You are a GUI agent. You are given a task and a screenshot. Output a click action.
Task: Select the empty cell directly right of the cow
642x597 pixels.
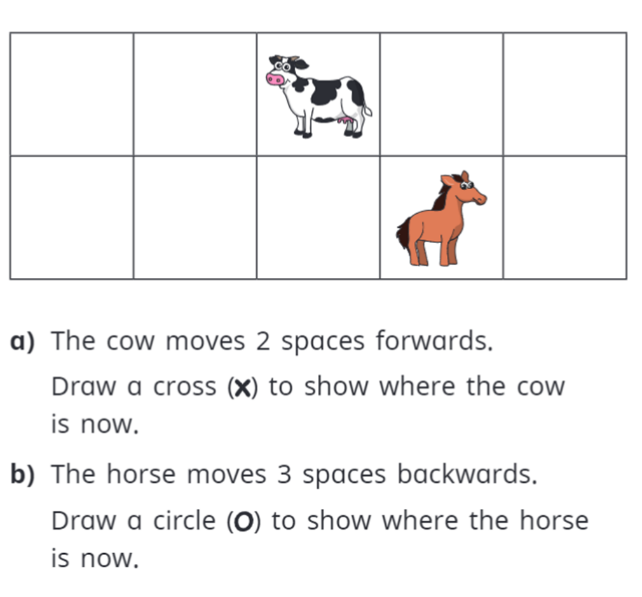(441, 94)
